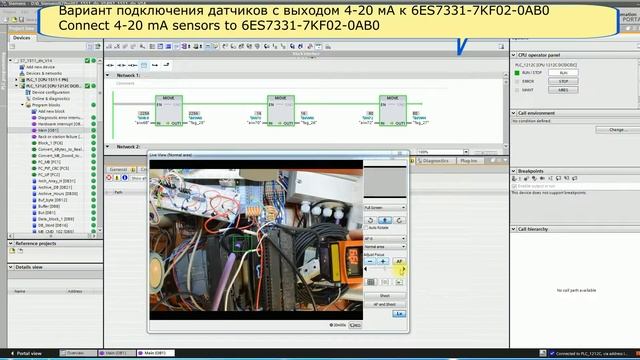640x360 pixels.
Task: Show grid overlay icon in Live View
Action: (371, 282)
